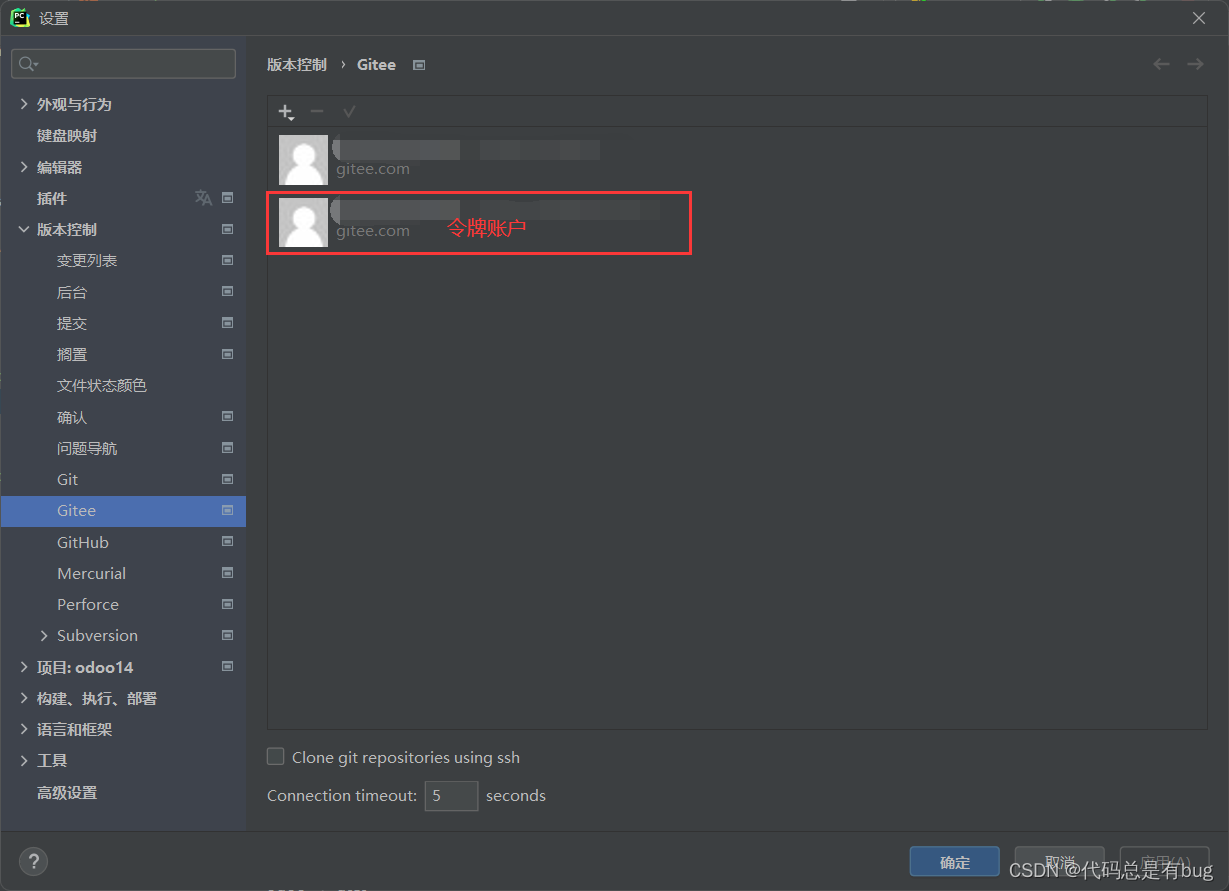Click the 取消 button

(1059, 862)
